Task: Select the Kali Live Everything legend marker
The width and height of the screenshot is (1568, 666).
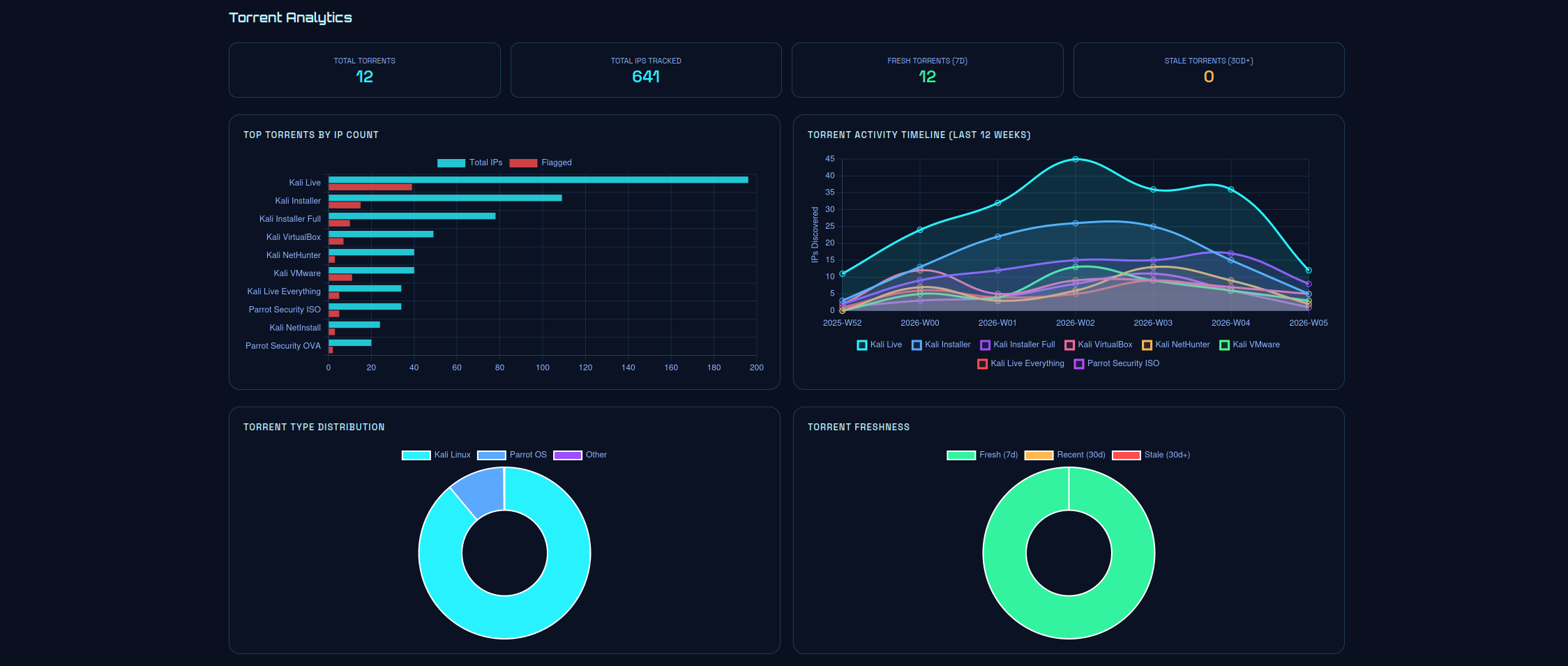Action: pos(981,363)
